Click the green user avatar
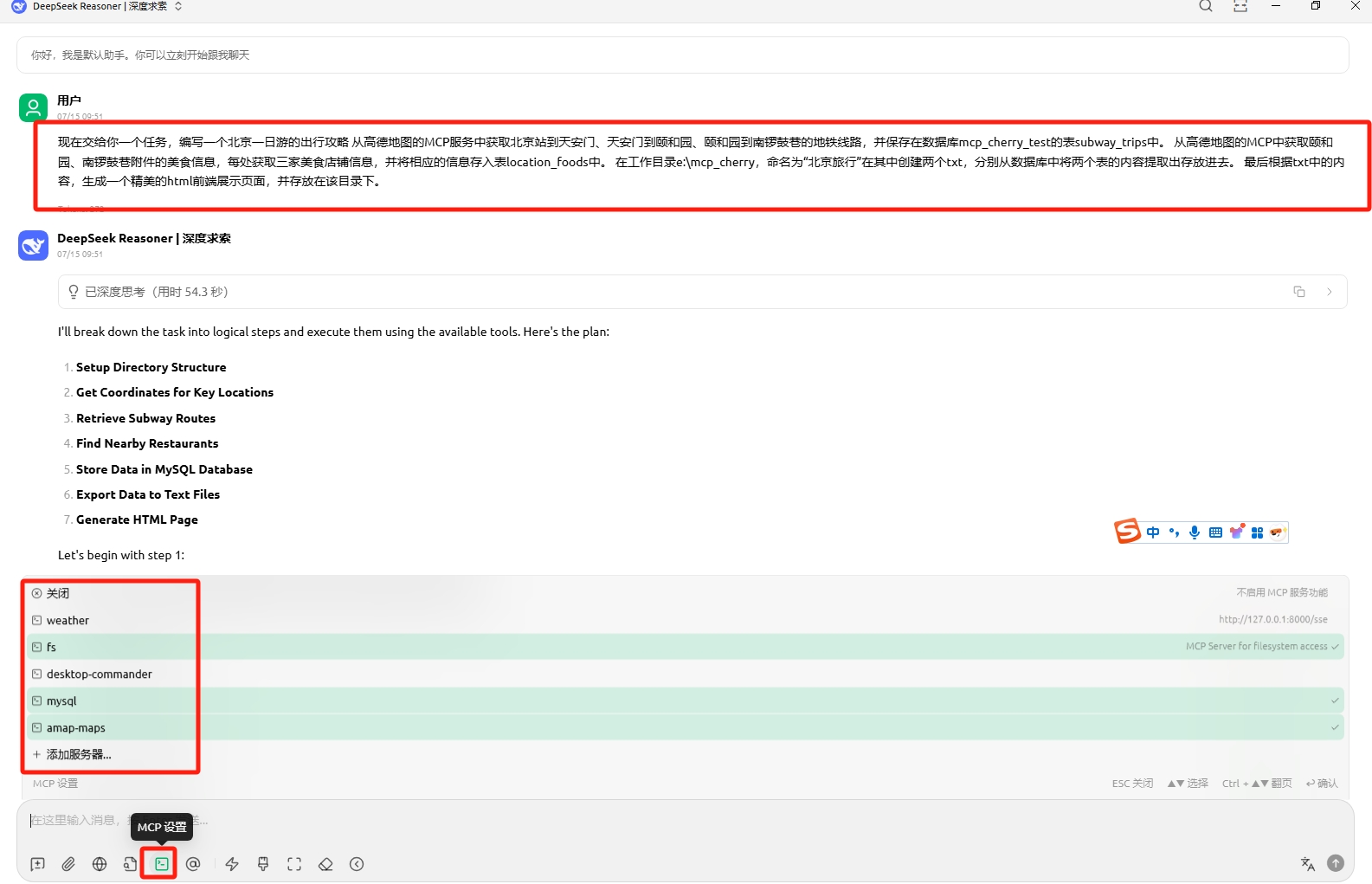 33,107
